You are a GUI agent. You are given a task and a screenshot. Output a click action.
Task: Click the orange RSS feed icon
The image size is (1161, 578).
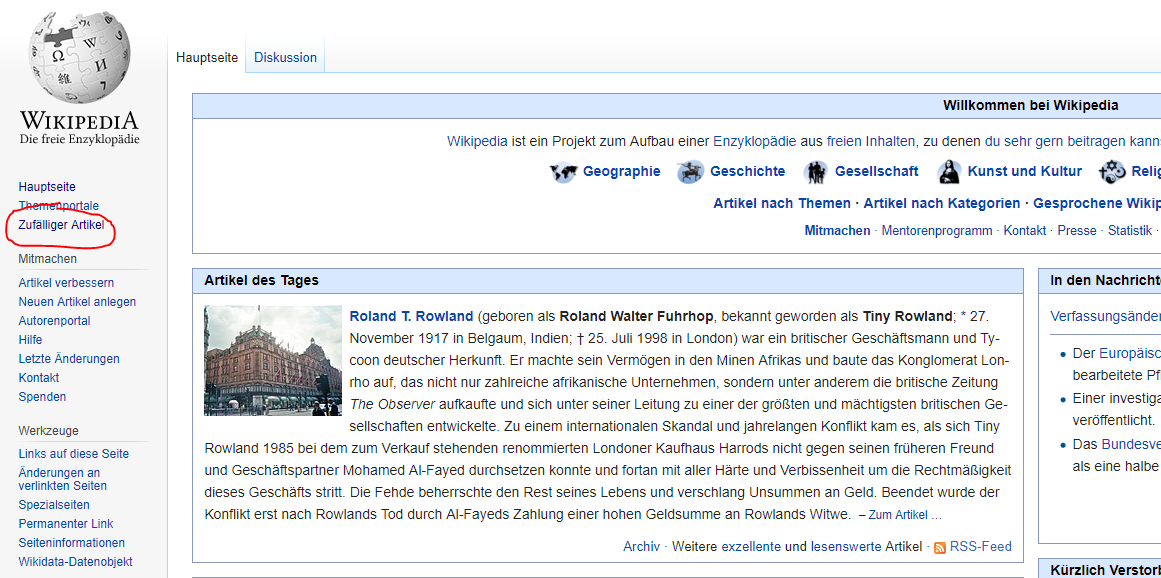[x=940, y=548]
